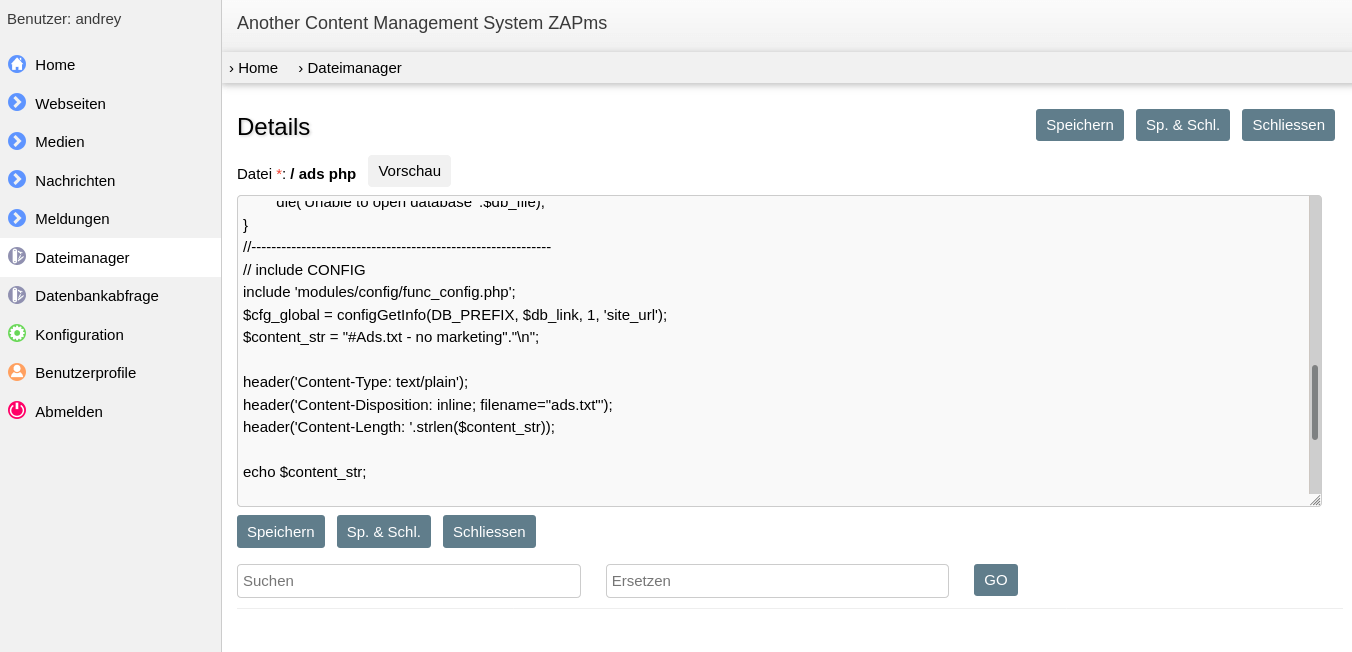Click the "Benutzer: andrey" label
Viewport: 1352px width, 652px height.
click(x=64, y=18)
